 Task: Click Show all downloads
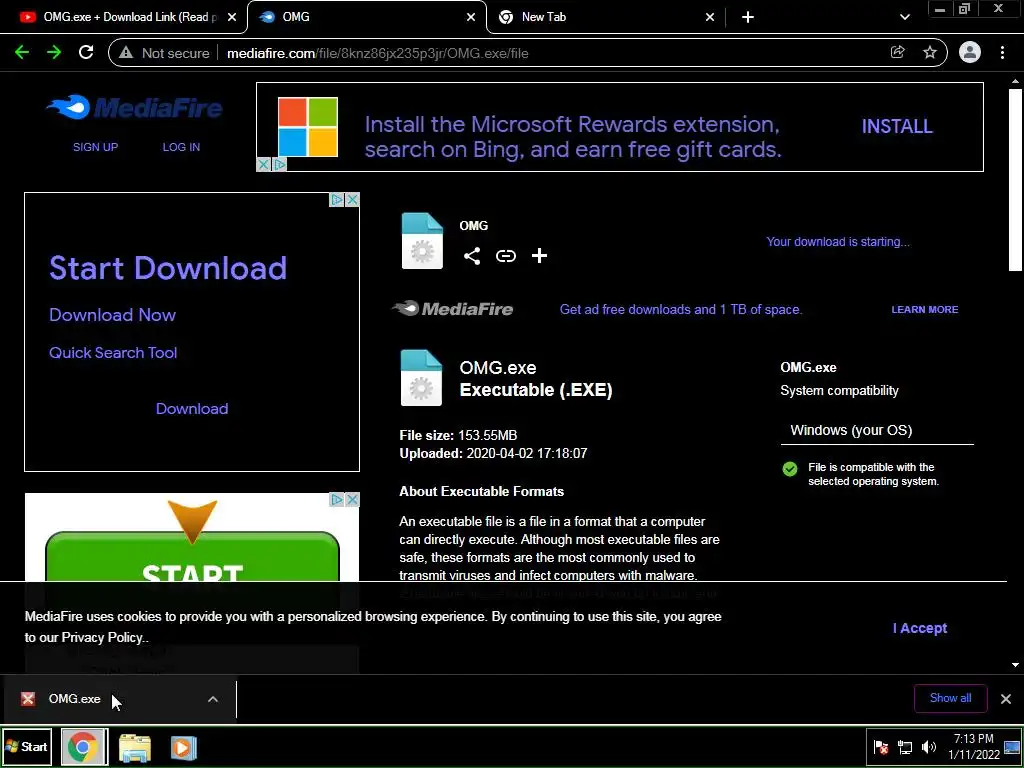pyautogui.click(x=950, y=698)
